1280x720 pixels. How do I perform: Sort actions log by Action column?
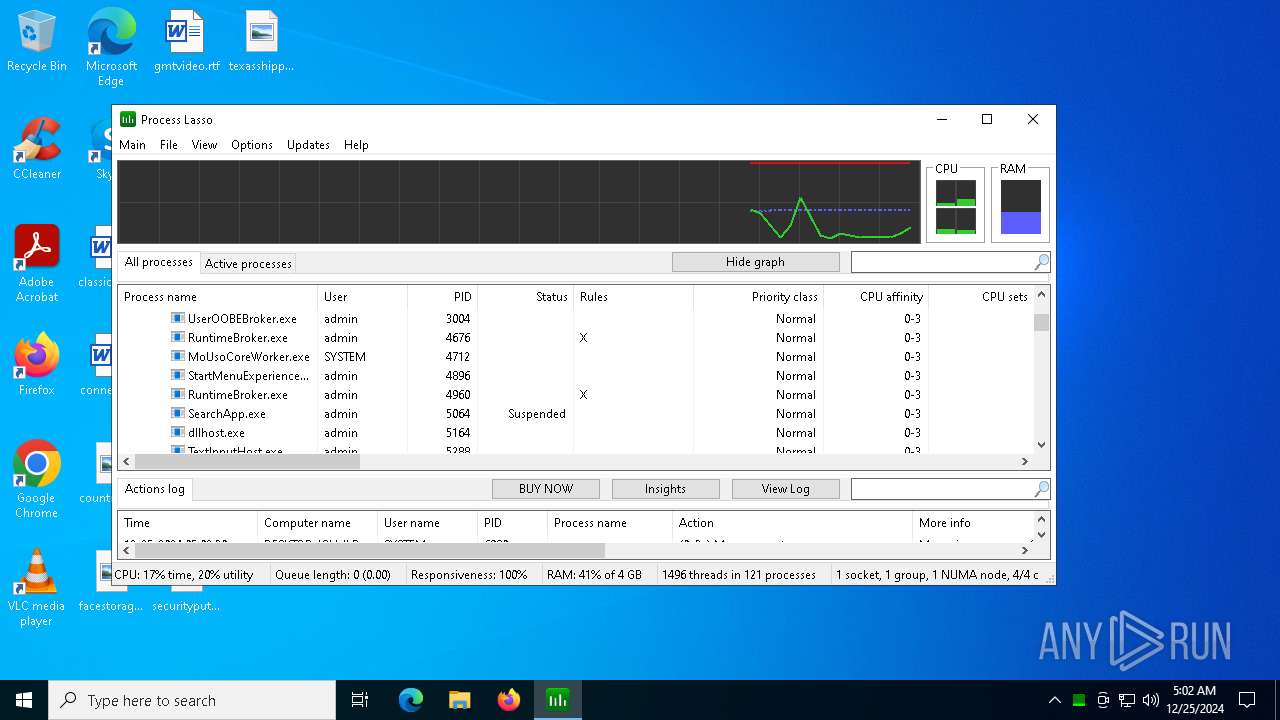click(x=793, y=523)
